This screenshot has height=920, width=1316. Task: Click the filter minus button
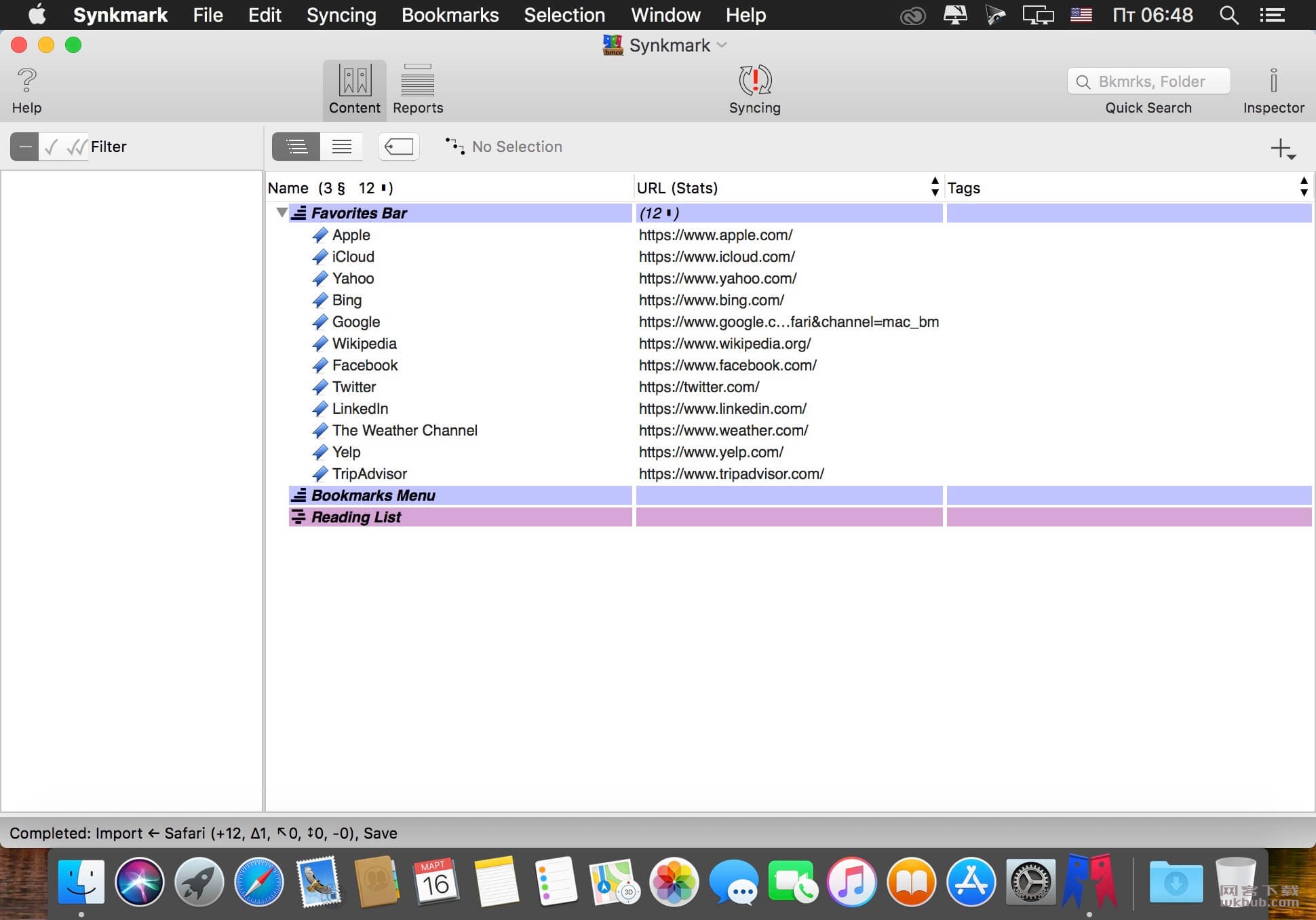(25, 147)
